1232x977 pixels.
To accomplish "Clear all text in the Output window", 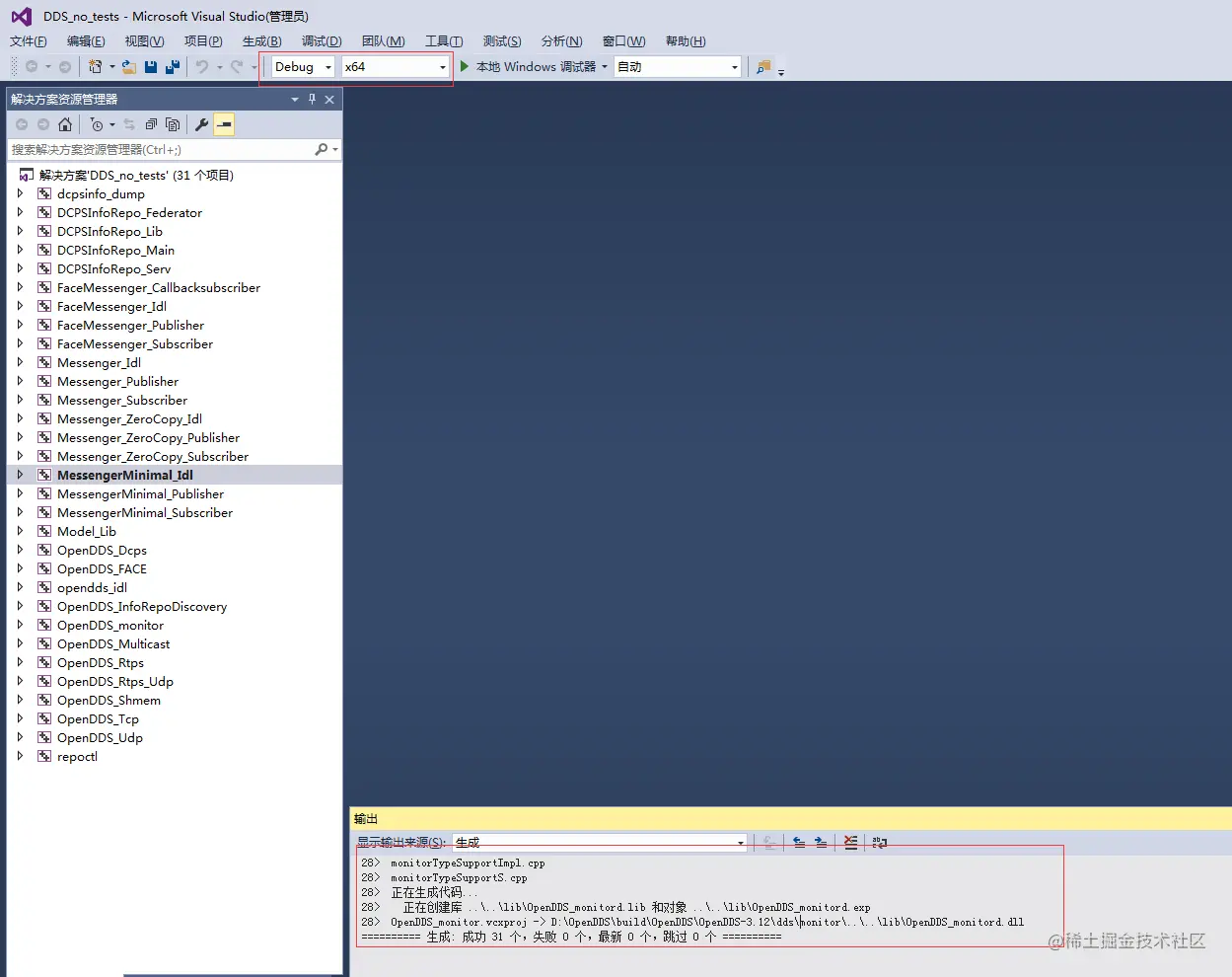I will pos(850,842).
